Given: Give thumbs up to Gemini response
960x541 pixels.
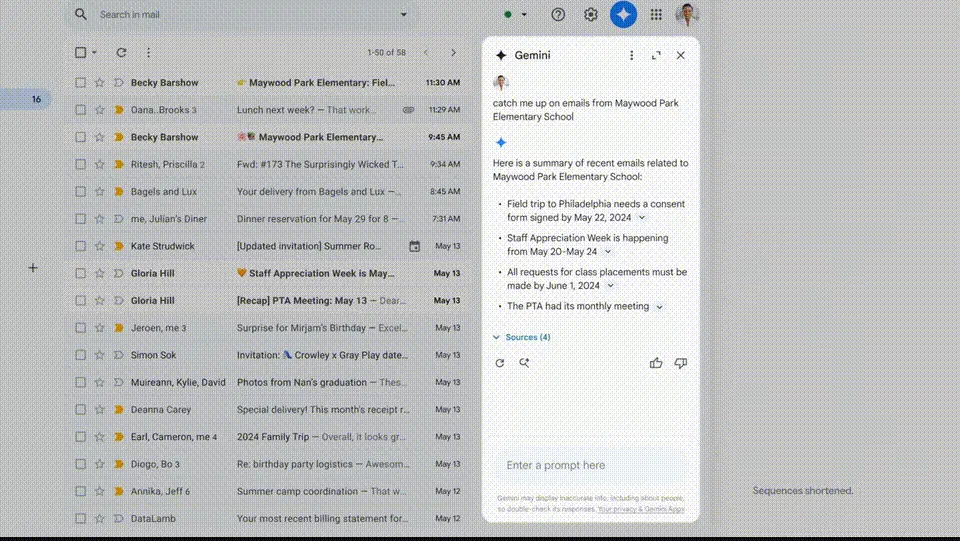Looking at the screenshot, I should [x=656, y=363].
